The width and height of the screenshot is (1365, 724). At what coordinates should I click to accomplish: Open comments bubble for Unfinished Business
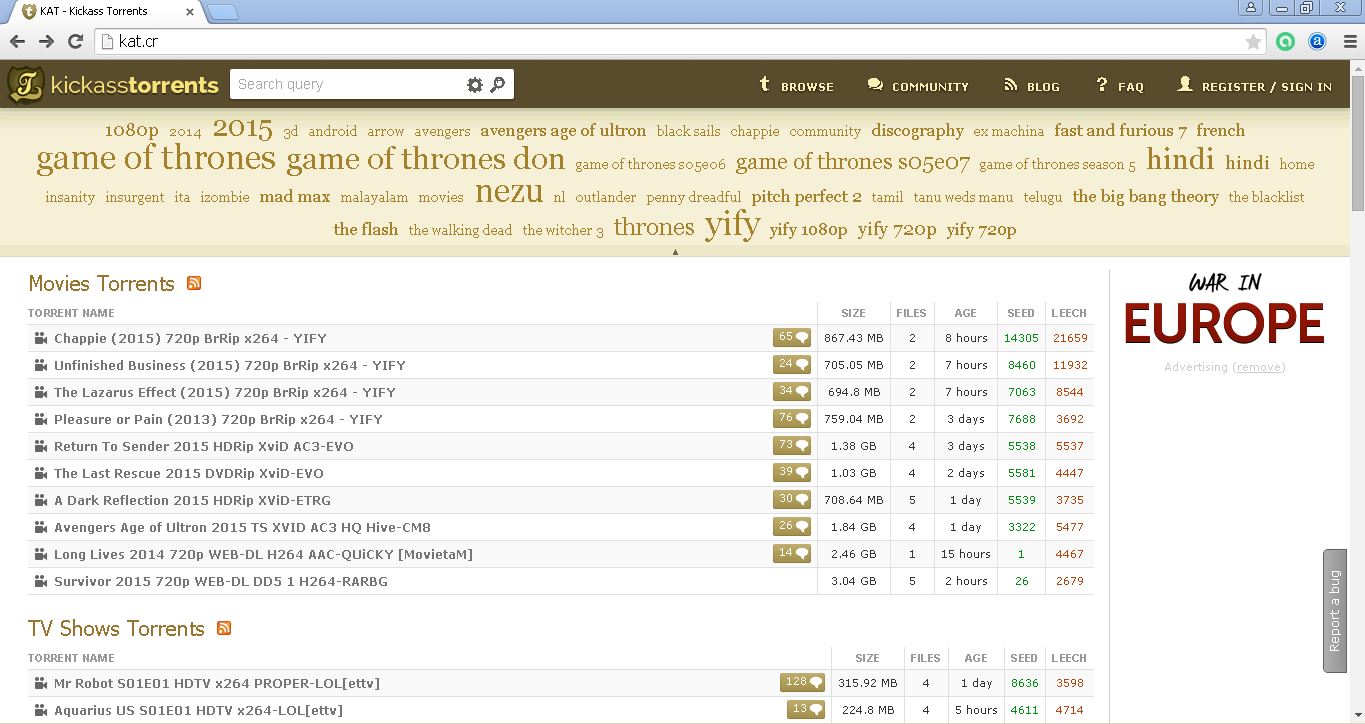(x=792, y=365)
